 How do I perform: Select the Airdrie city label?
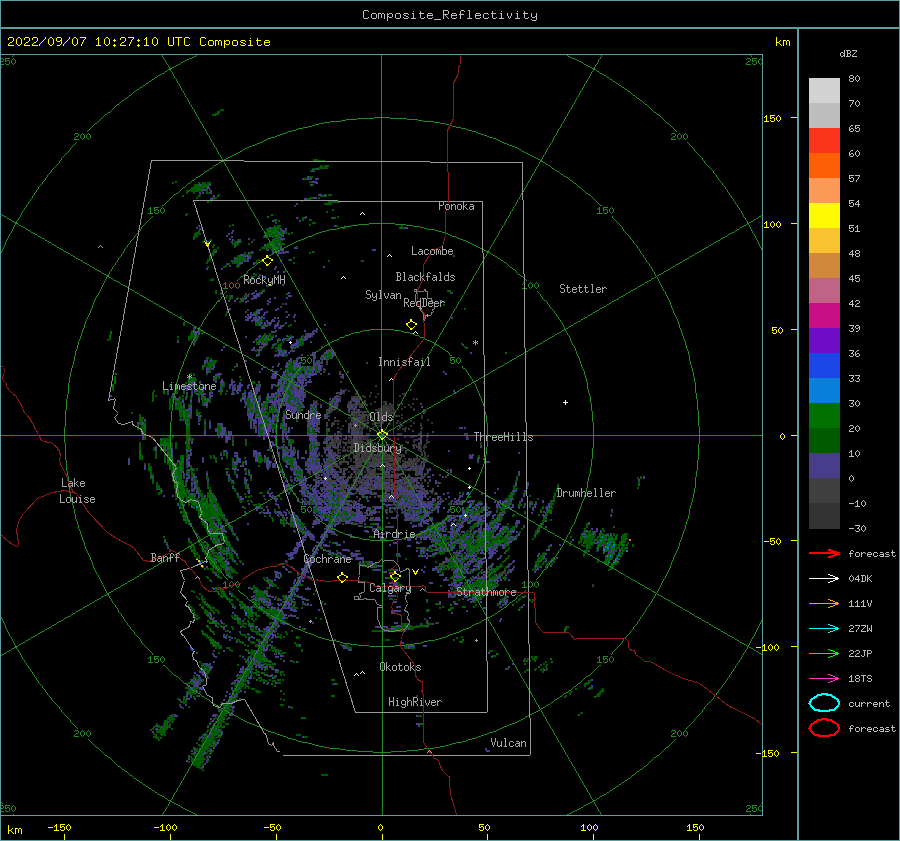click(x=394, y=534)
